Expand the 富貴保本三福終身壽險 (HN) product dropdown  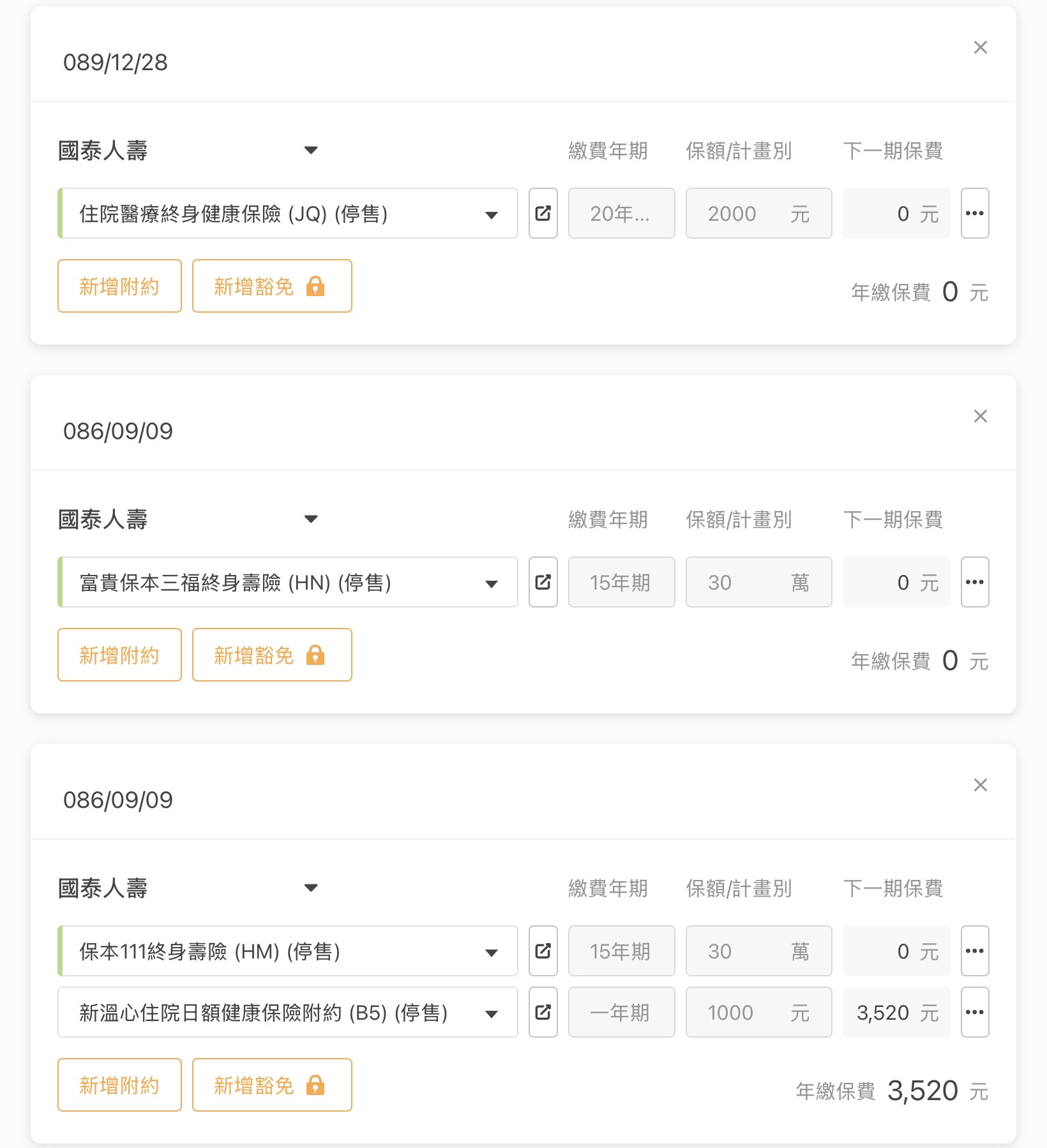tap(491, 583)
